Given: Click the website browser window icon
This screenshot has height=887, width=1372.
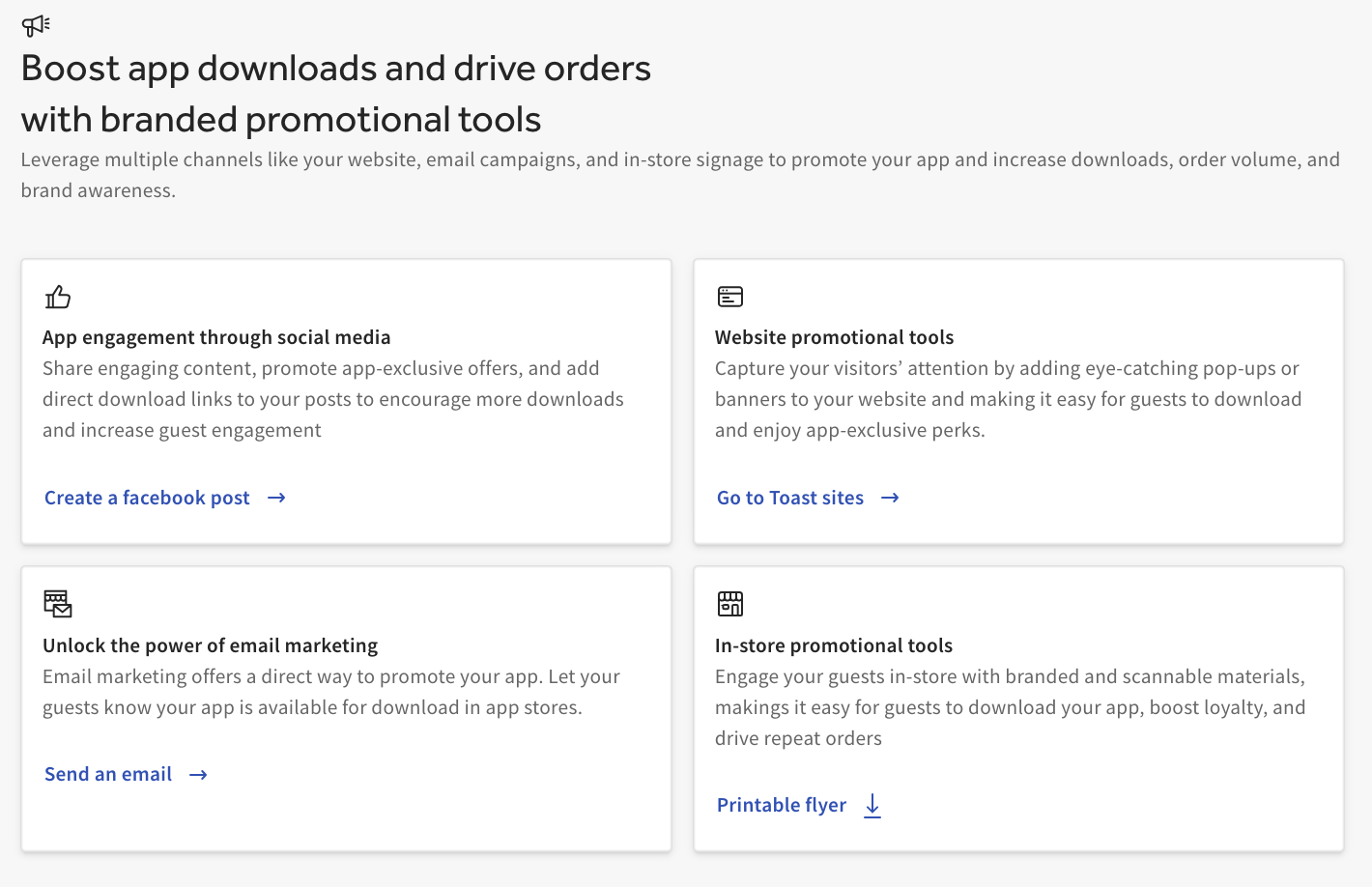Looking at the screenshot, I should pyautogui.click(x=730, y=297).
